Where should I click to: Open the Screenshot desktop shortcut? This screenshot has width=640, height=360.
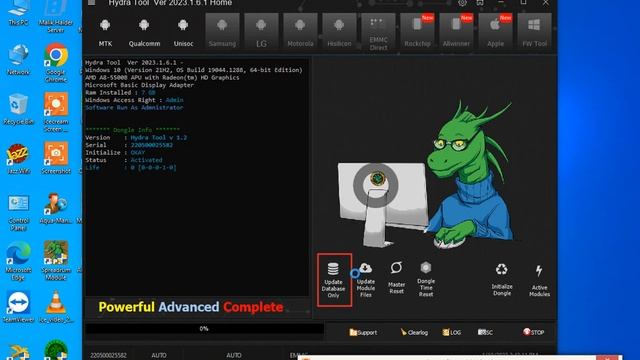(56, 158)
